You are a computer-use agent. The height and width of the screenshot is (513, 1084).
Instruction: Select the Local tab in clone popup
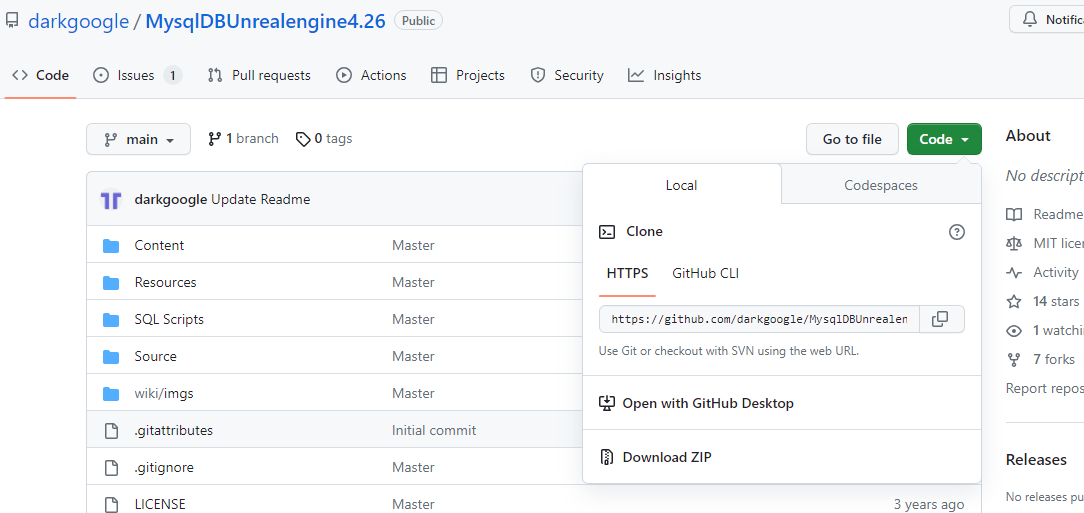click(x=682, y=185)
